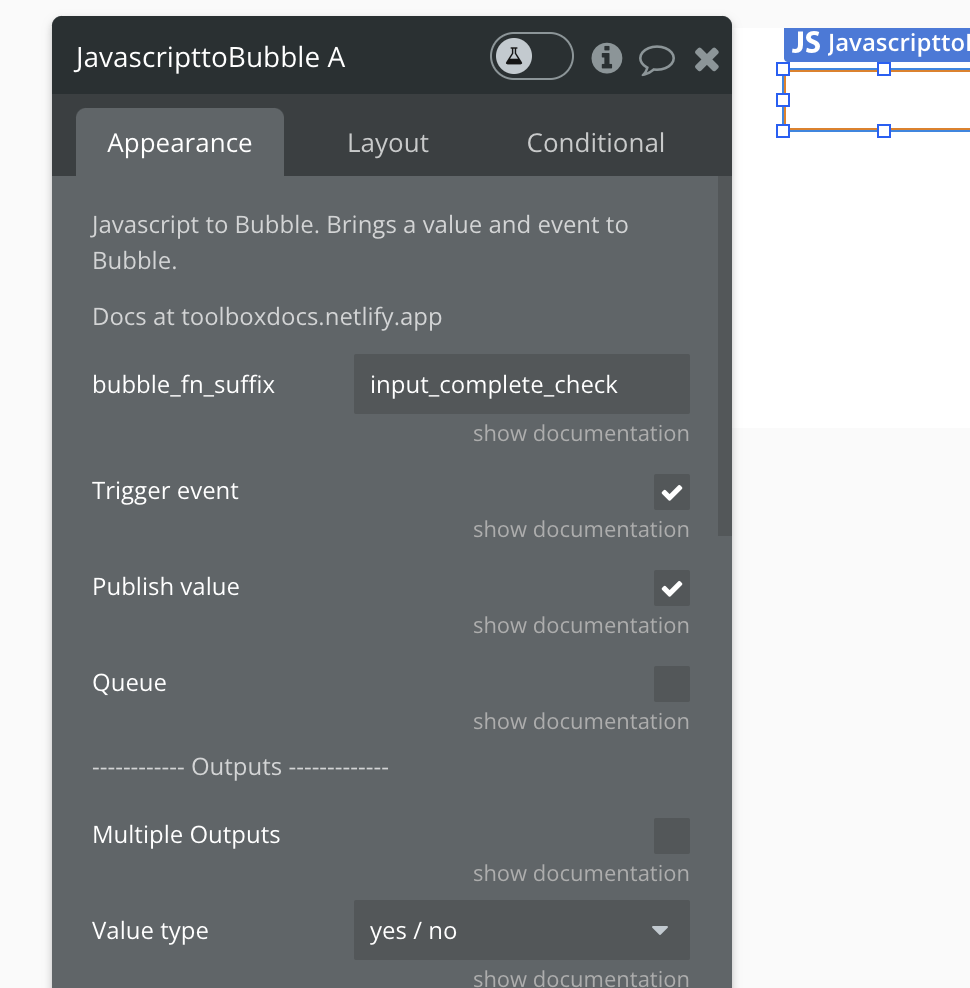
Task: Enable the Multiple Outputs checkbox
Action: click(x=671, y=836)
